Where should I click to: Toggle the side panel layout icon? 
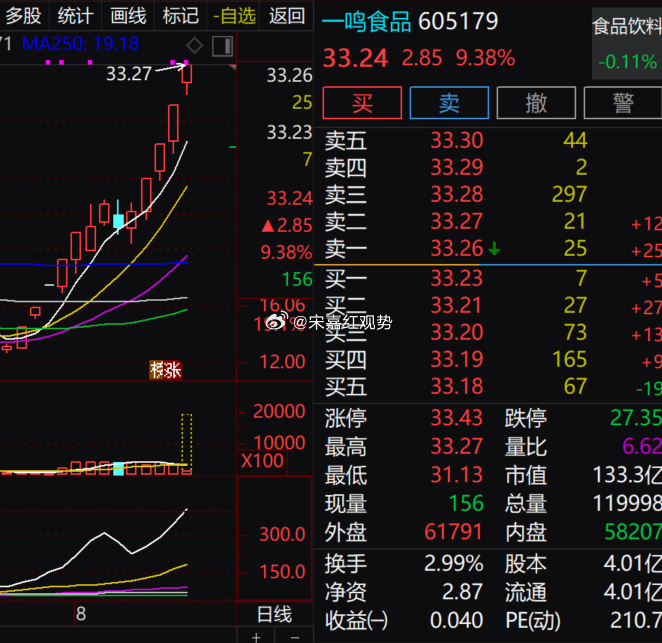tap(222, 46)
